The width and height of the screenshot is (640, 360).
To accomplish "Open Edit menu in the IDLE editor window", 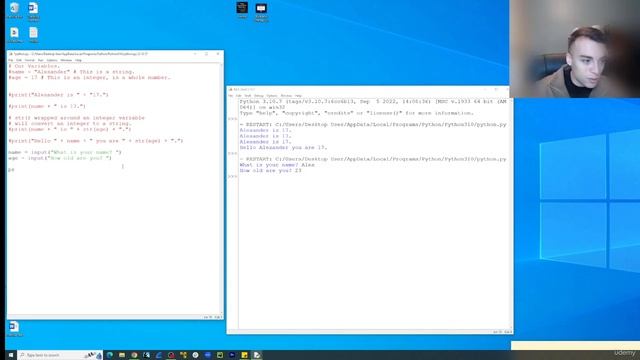I will point(19,60).
